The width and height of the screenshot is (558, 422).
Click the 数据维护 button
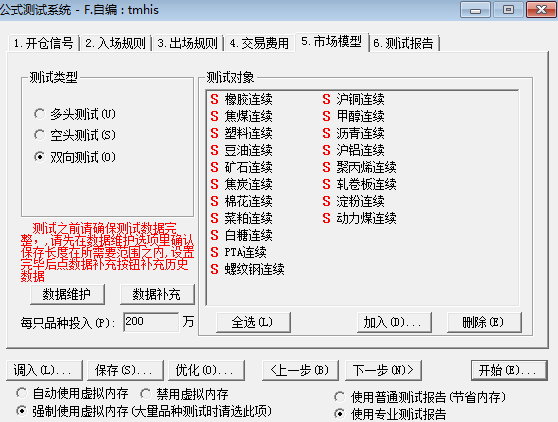tap(67, 294)
